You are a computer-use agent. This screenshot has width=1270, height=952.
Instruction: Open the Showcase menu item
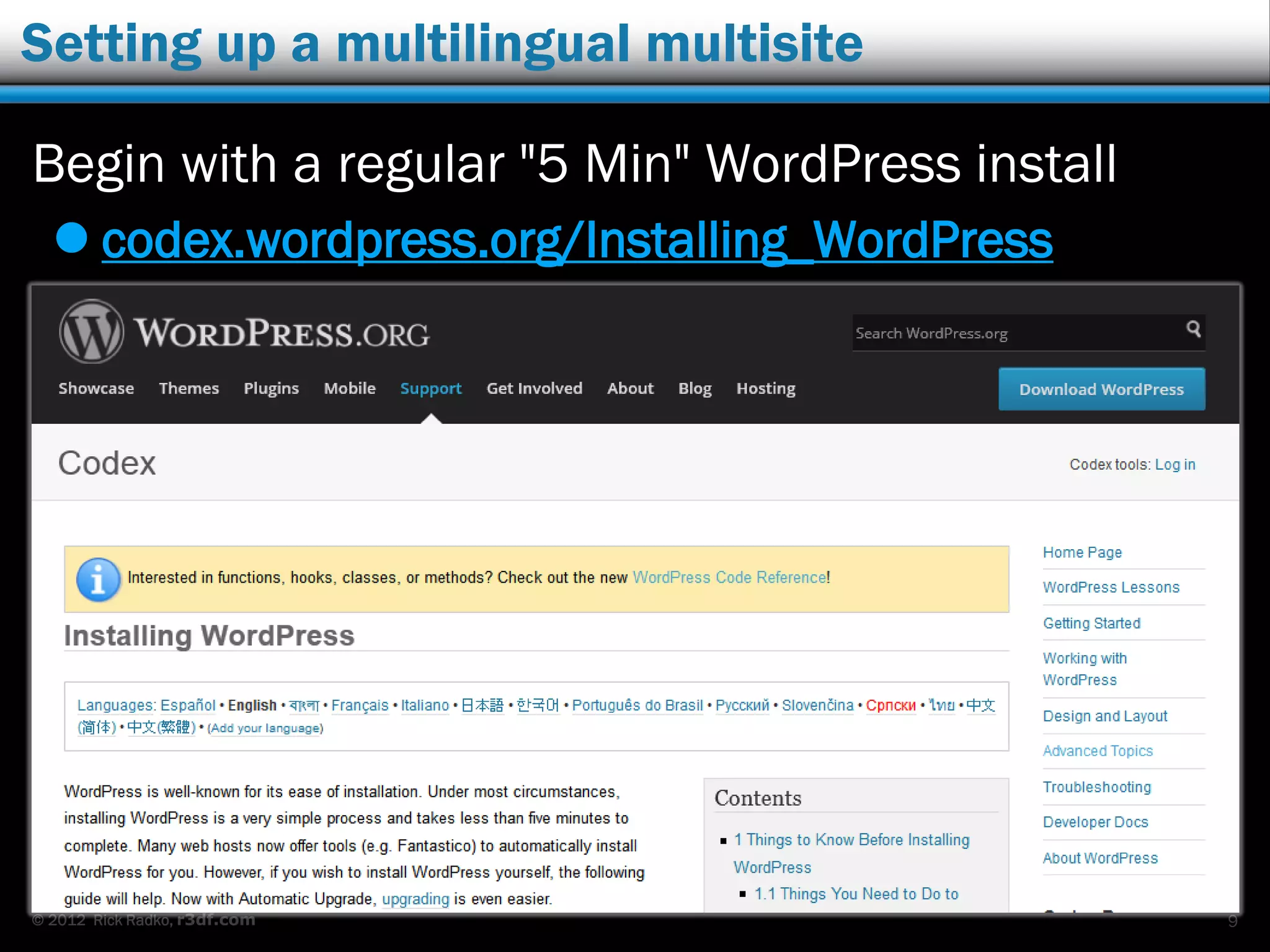[x=96, y=389]
